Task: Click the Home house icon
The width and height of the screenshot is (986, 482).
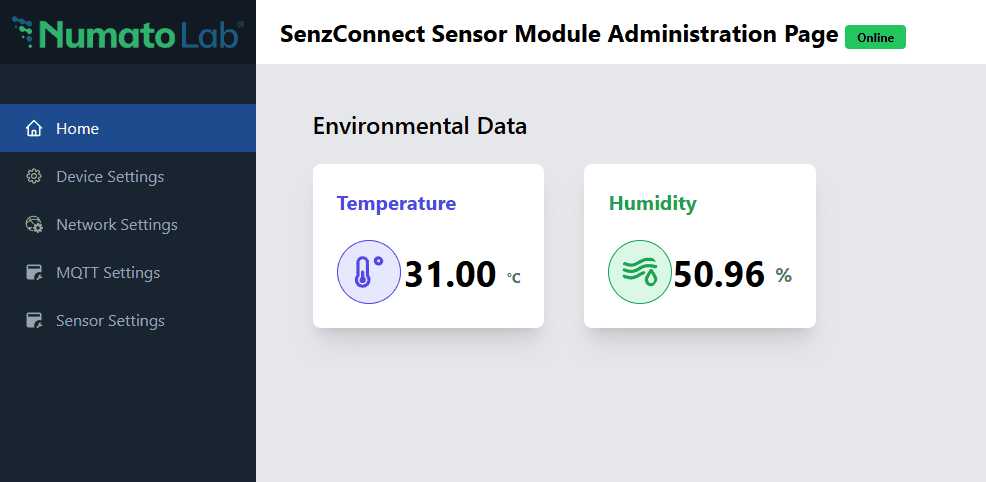Action: (x=34, y=129)
